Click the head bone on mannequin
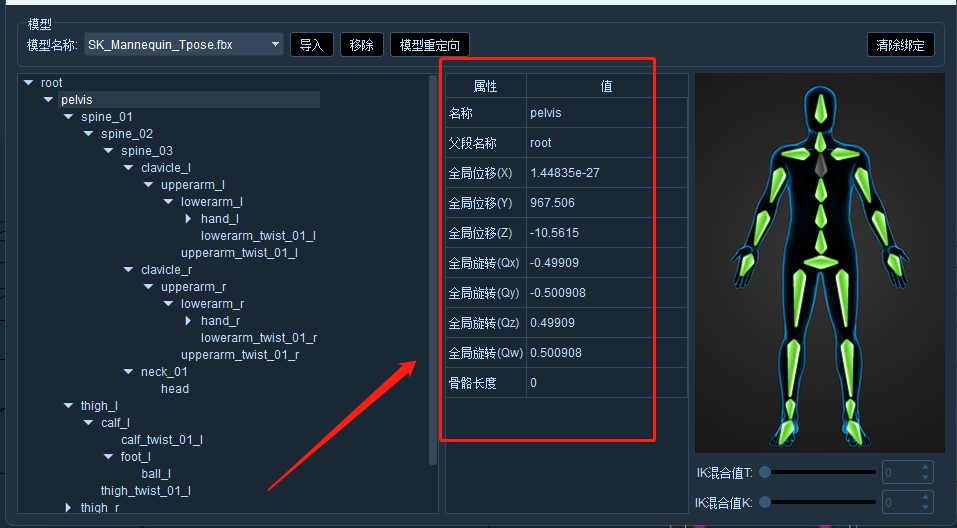Viewport: 957px width, 528px height. pyautogui.click(x=821, y=109)
